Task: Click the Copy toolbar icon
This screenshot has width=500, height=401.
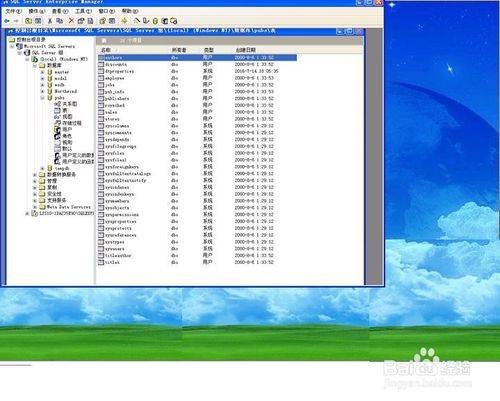Action: click(60, 21)
